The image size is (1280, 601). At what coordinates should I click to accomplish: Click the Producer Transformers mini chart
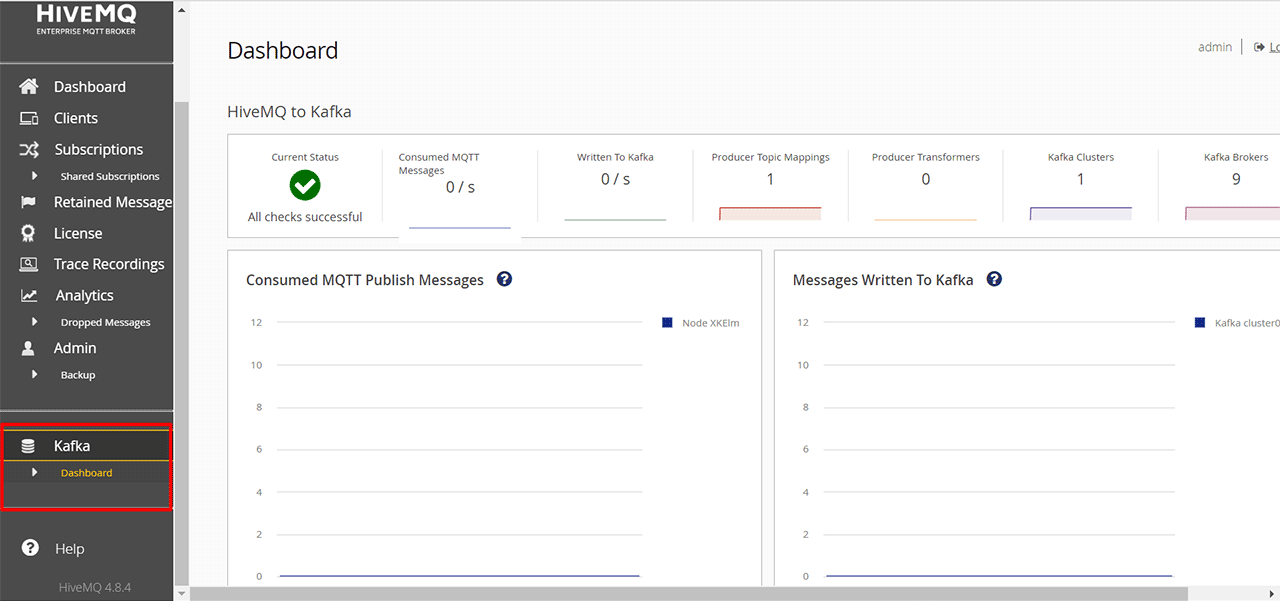925,219
